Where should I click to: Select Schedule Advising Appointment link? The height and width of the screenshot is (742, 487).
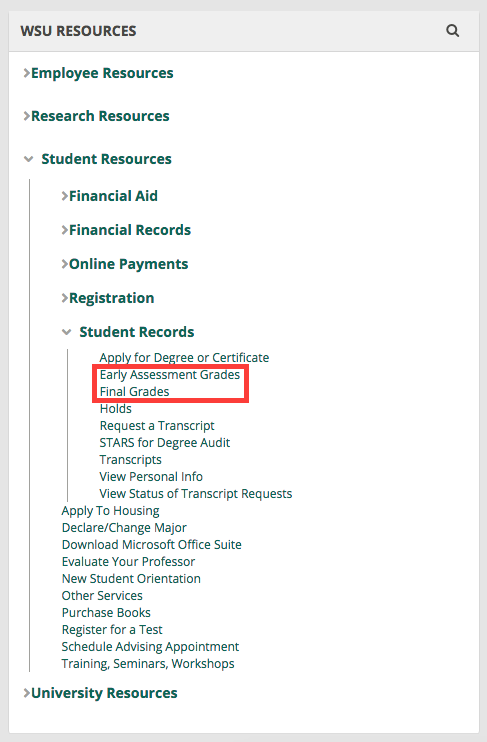pos(150,647)
